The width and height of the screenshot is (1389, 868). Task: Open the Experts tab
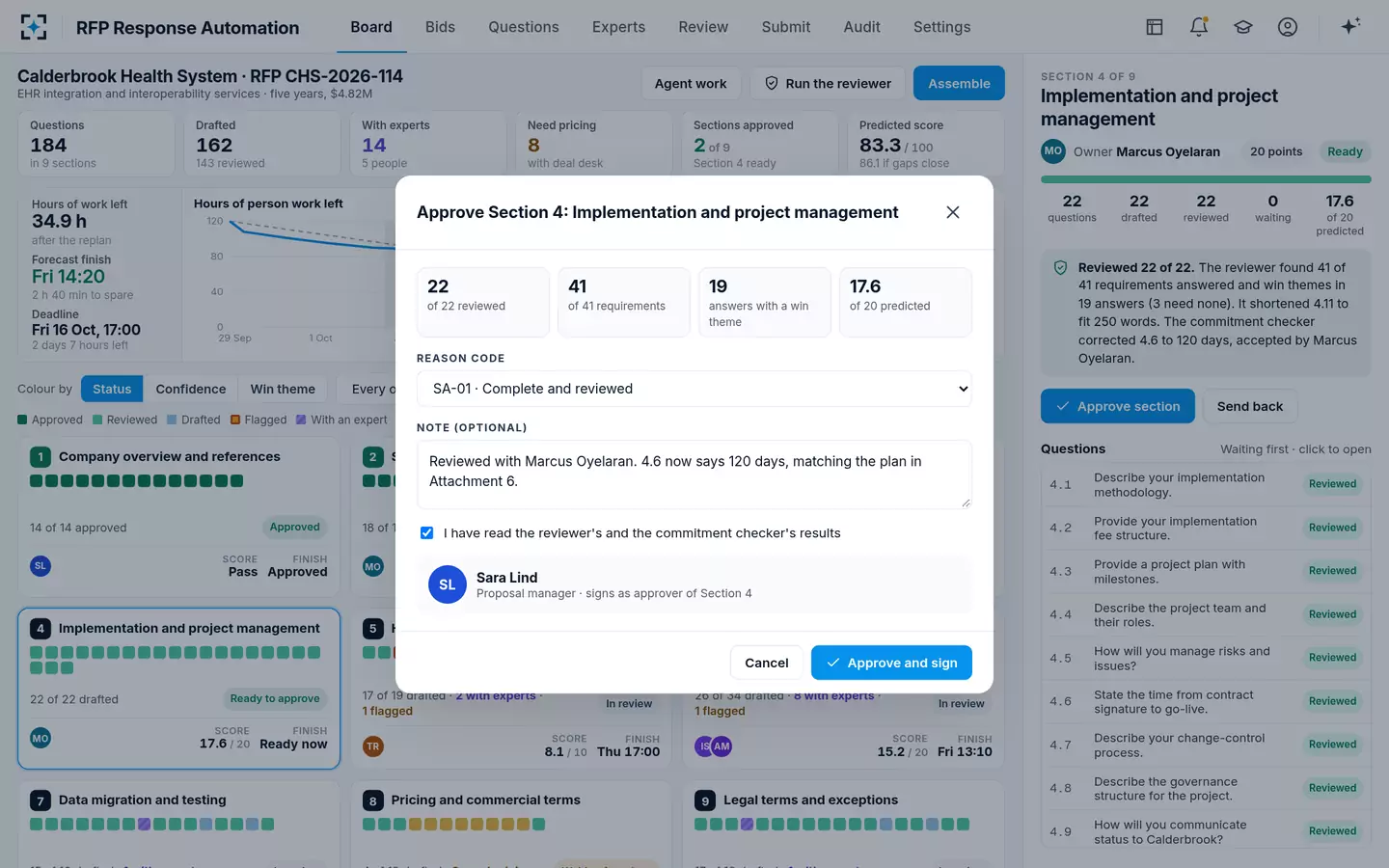[x=618, y=27]
